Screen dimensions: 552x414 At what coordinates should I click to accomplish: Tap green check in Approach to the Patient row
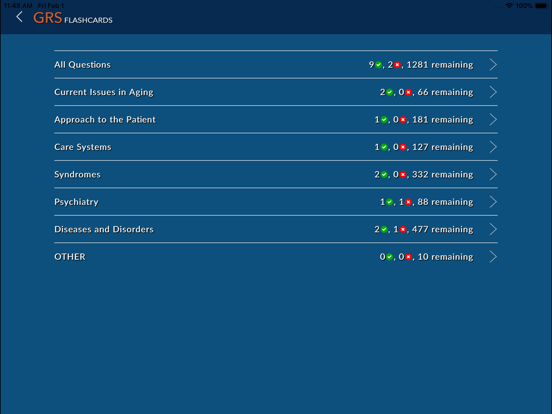(384, 120)
